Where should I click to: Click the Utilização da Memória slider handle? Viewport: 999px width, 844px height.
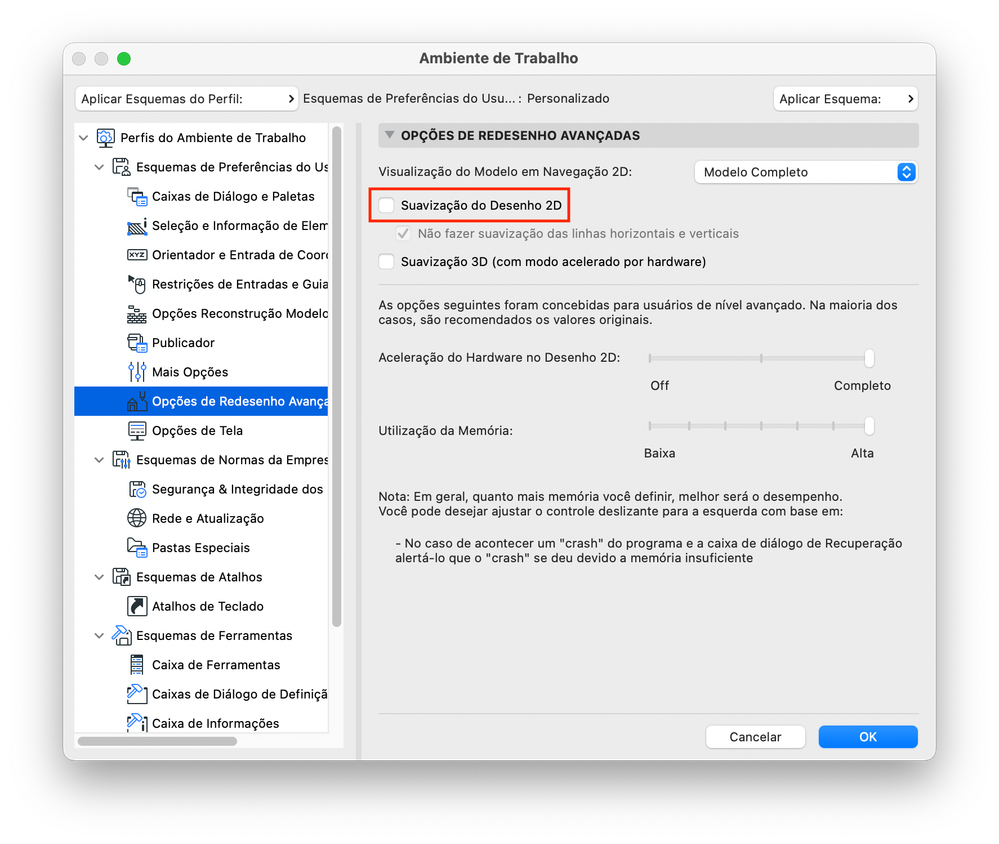(869, 426)
